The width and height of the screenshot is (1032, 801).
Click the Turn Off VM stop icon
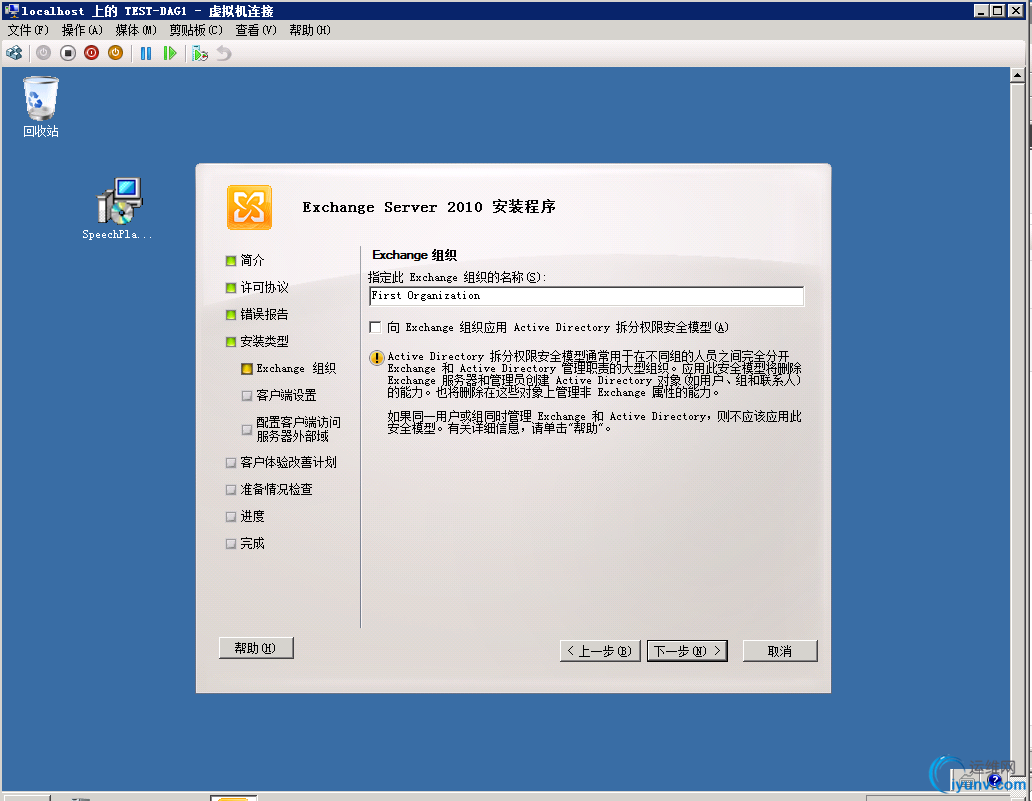(x=68, y=53)
